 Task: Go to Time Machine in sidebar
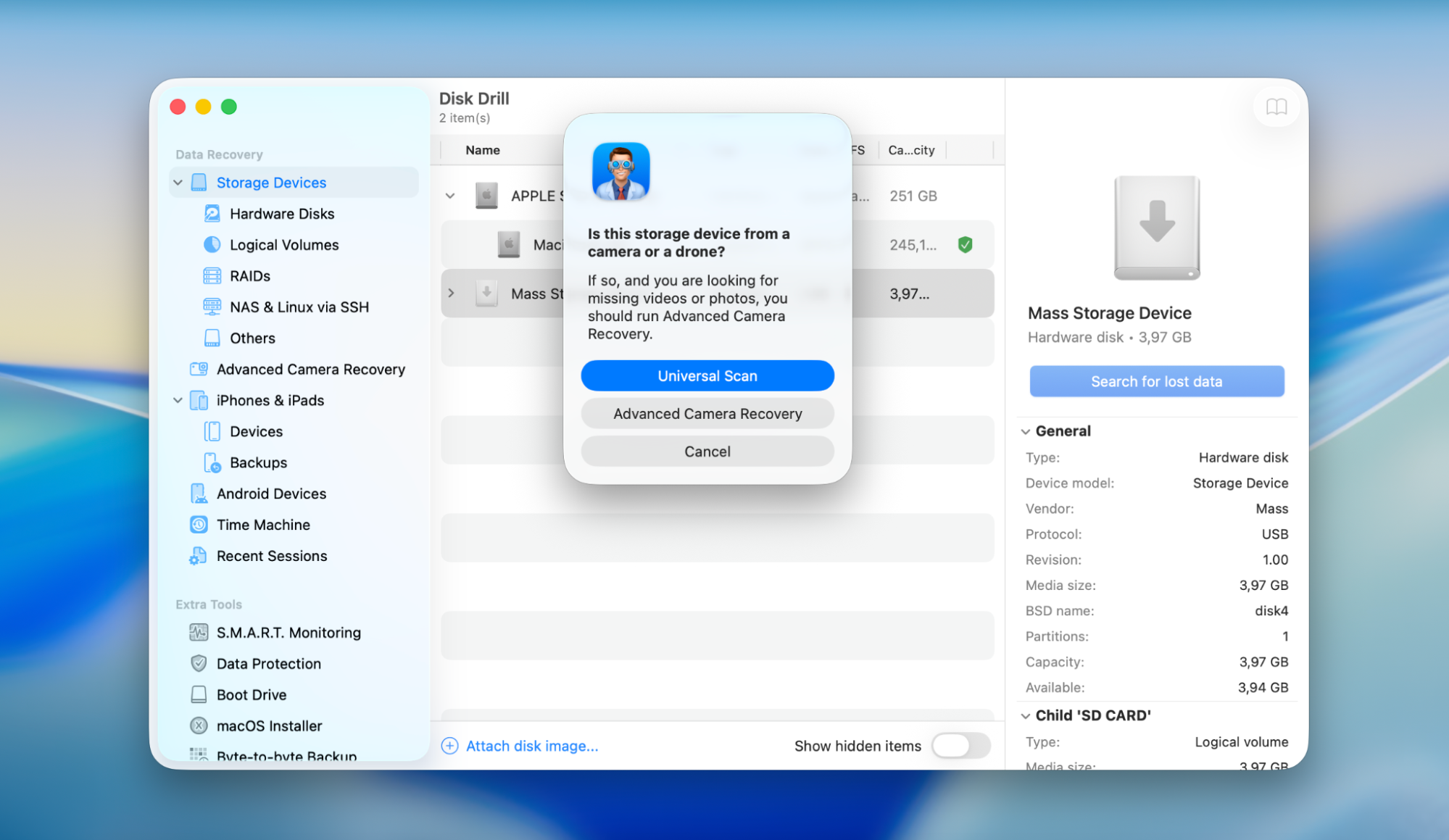pos(263,525)
